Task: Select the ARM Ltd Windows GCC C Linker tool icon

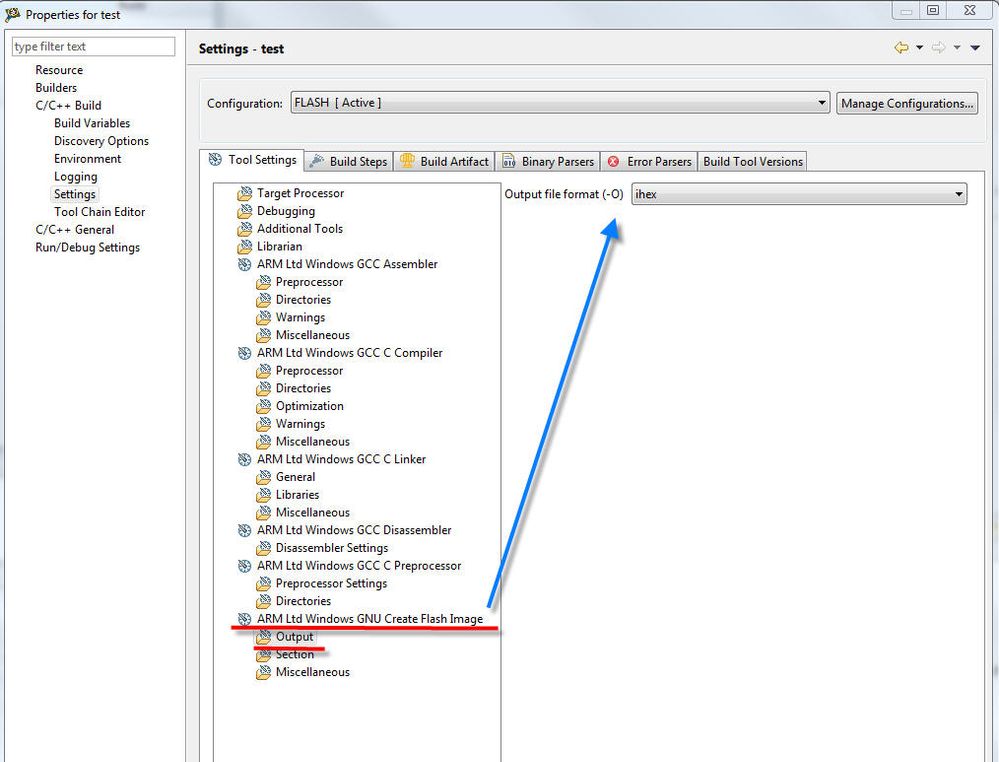Action: (244, 459)
